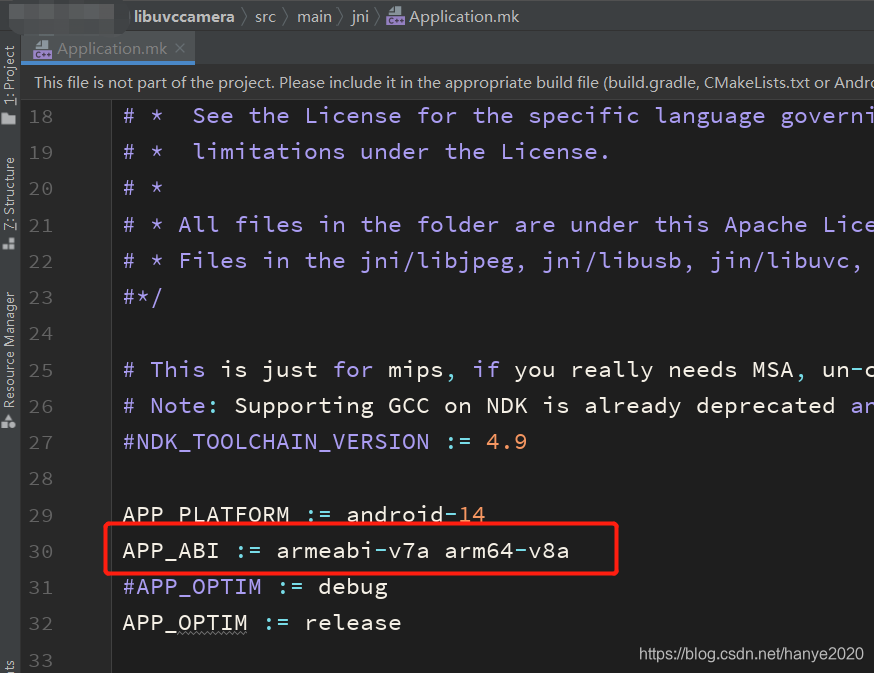Place cursor on APP_PLATFORM android-14 line
The width and height of the screenshot is (874, 673).
click(304, 514)
